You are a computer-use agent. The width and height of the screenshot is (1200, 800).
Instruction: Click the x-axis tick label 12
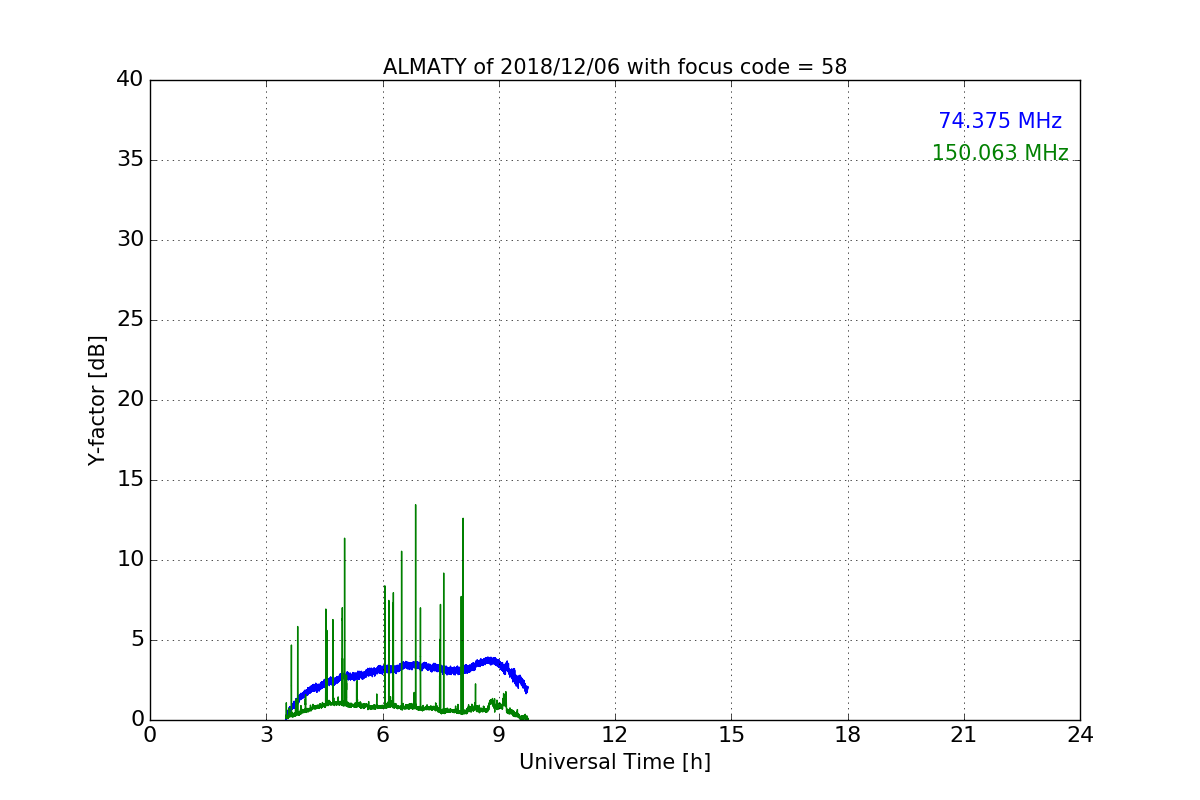615,735
